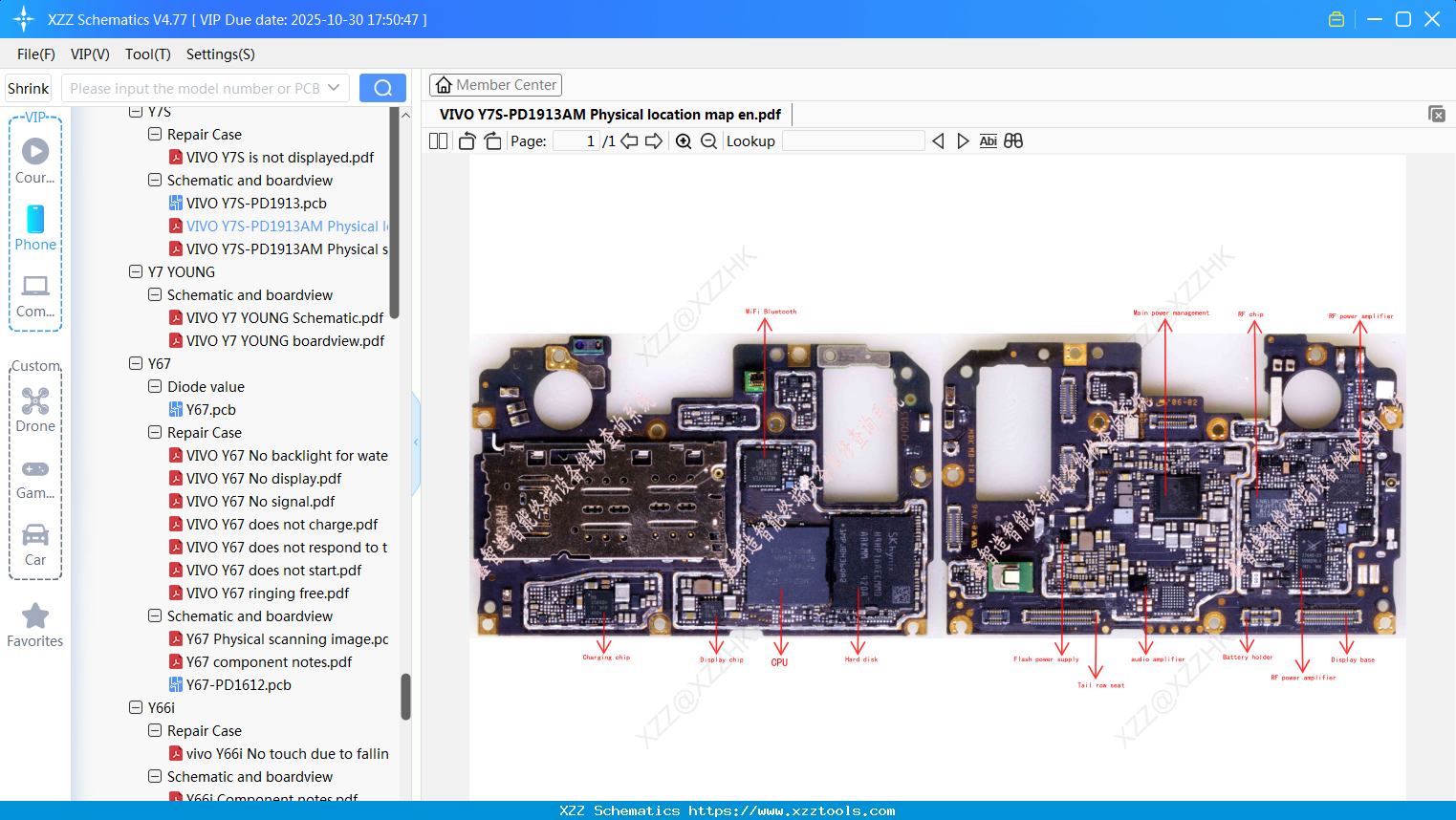Open the Favorites star in sidebar
Viewport: 1456px width, 820px height.
pos(35,625)
